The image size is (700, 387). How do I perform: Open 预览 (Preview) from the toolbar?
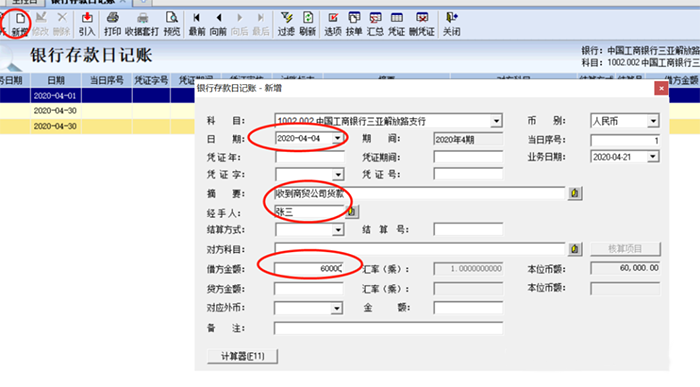(171, 24)
